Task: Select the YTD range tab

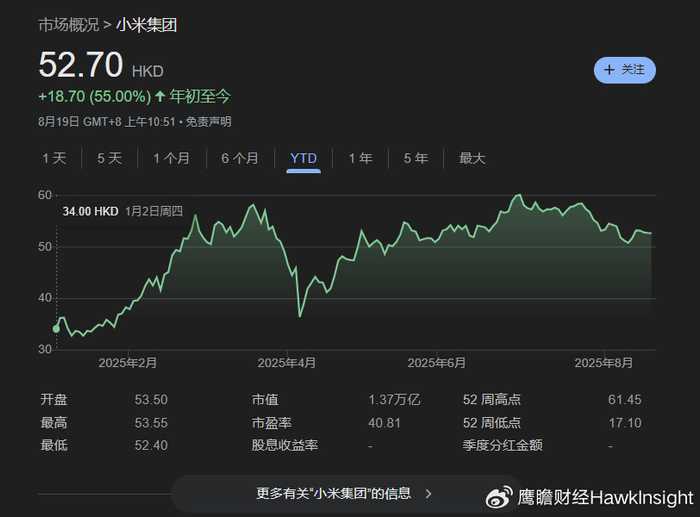Action: click(304, 158)
